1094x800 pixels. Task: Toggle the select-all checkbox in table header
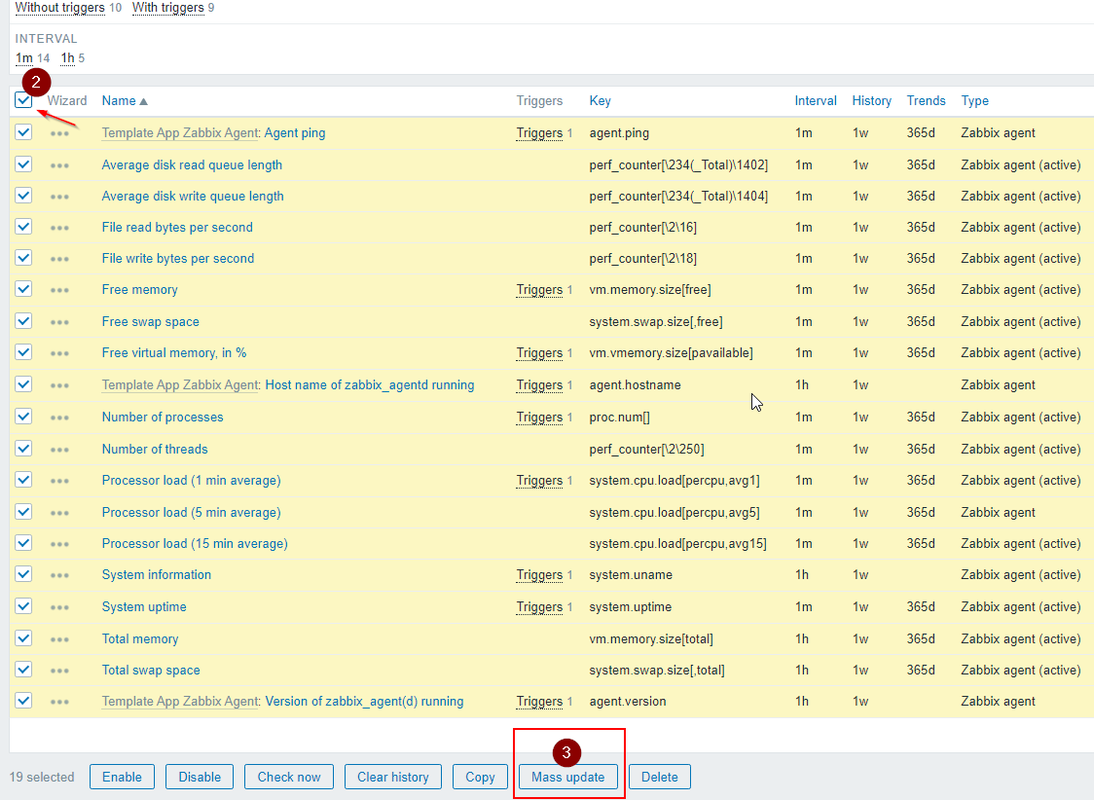point(23,100)
